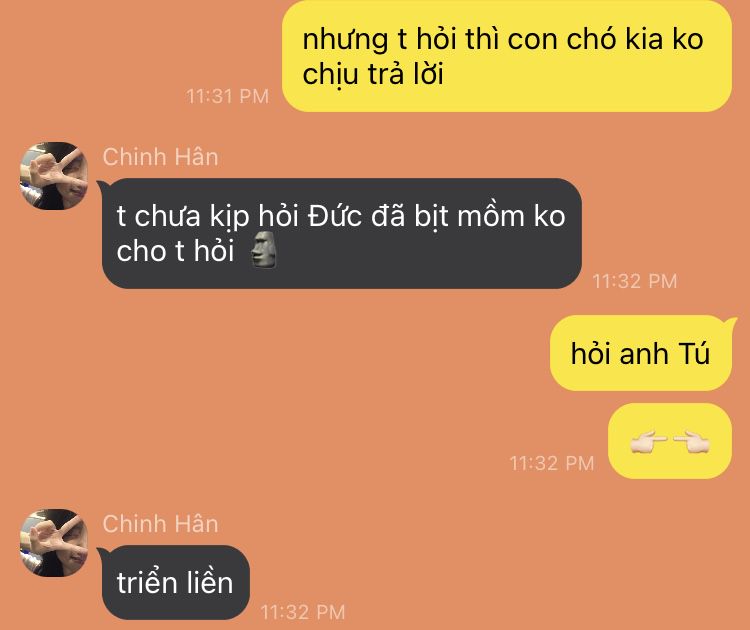The image size is (750, 630).
Task: Click the words 'chịu trả lời' in the top bubble
Action: (x=373, y=75)
